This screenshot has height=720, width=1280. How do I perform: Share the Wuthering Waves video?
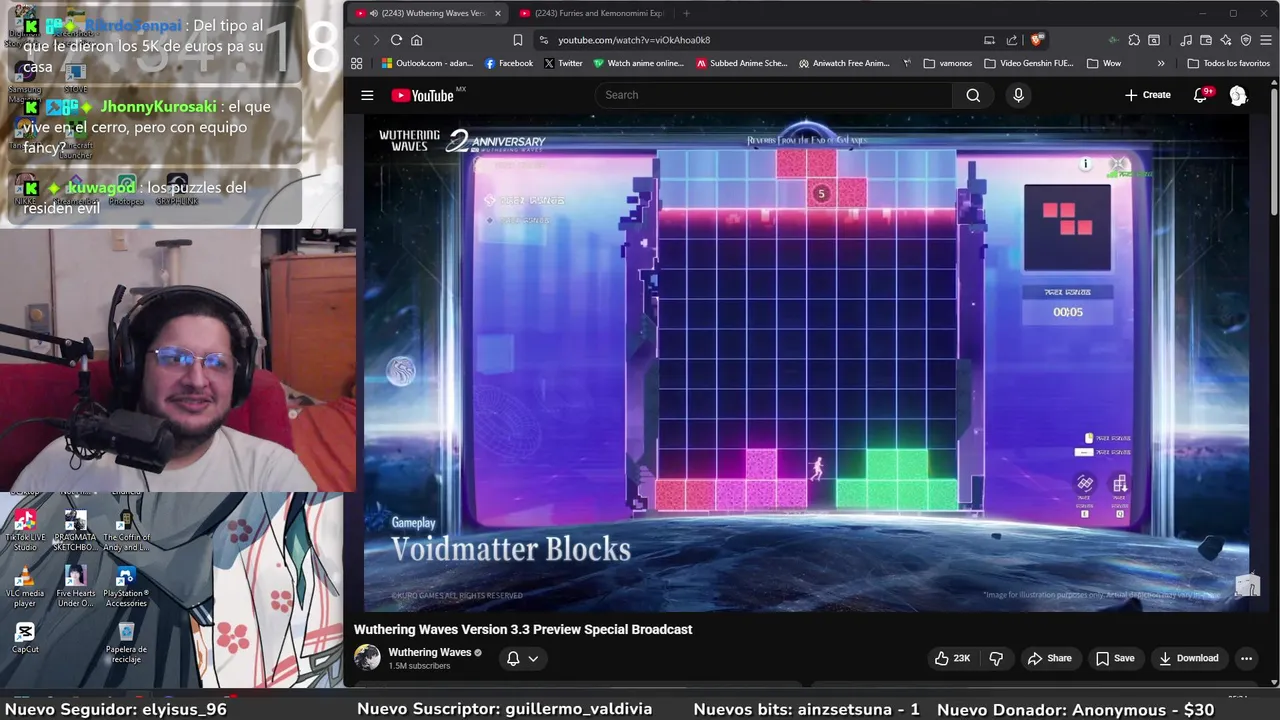click(x=1049, y=658)
